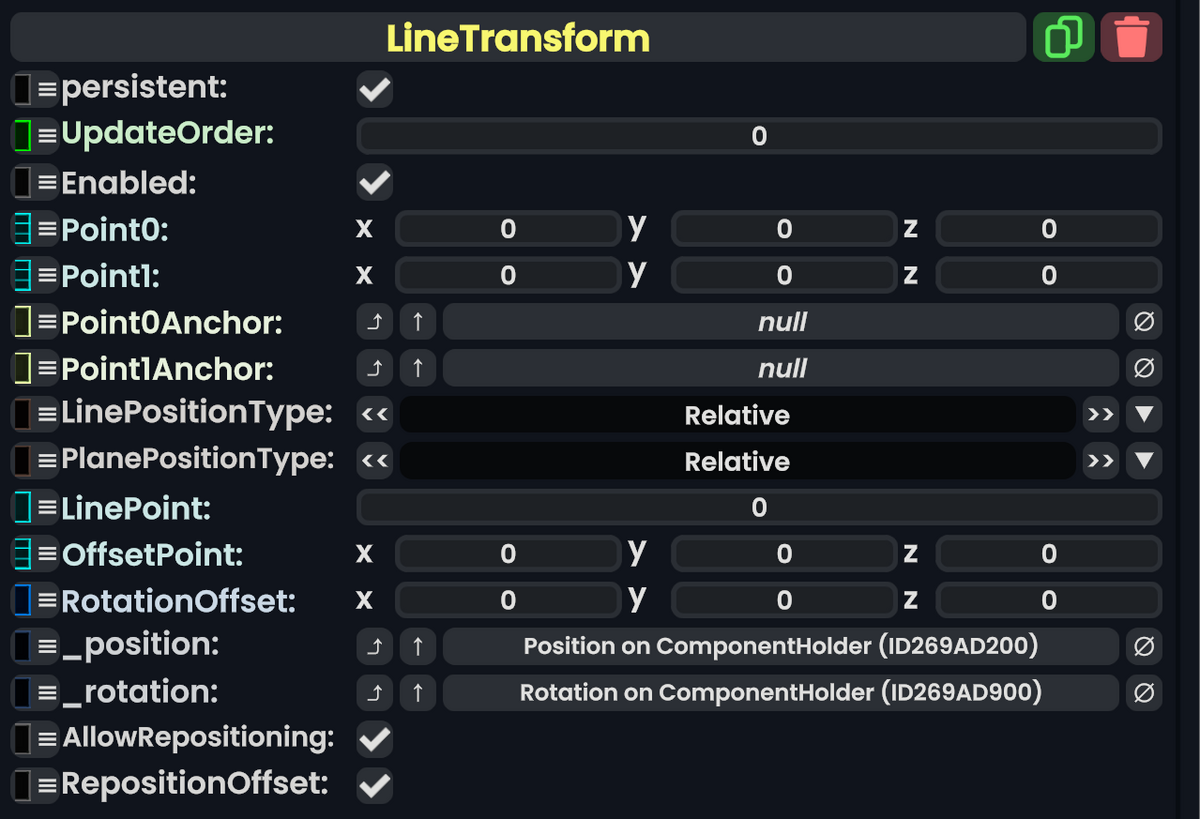Disable the Enabled checkbox

(373, 182)
